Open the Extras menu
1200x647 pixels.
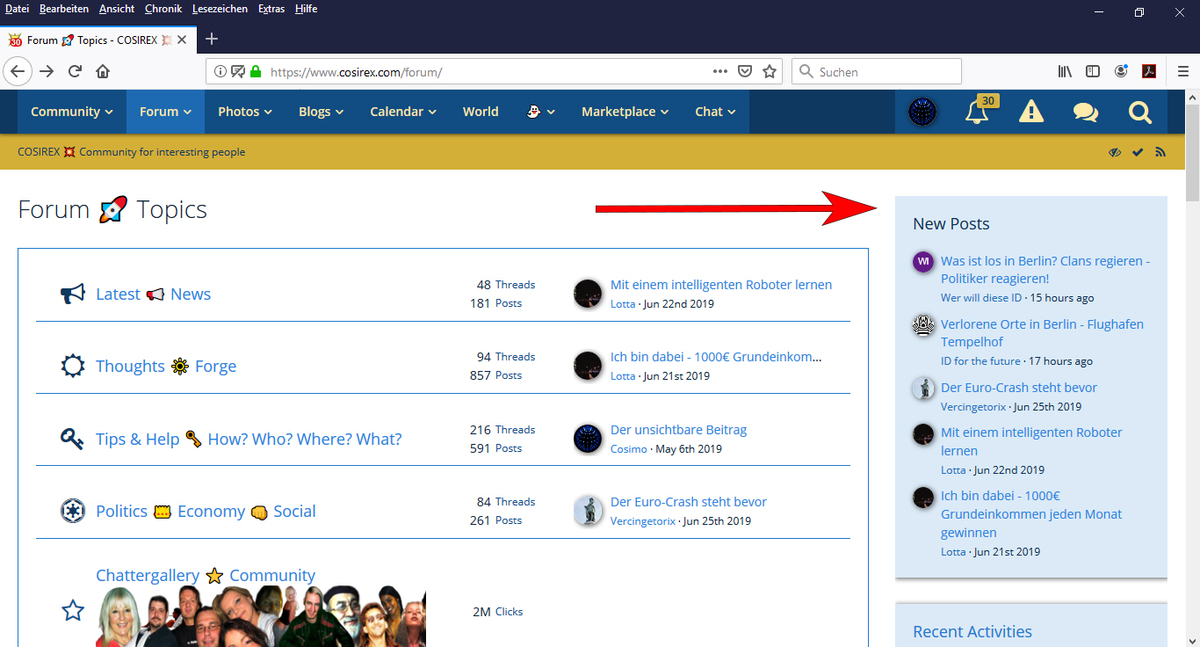271,9
